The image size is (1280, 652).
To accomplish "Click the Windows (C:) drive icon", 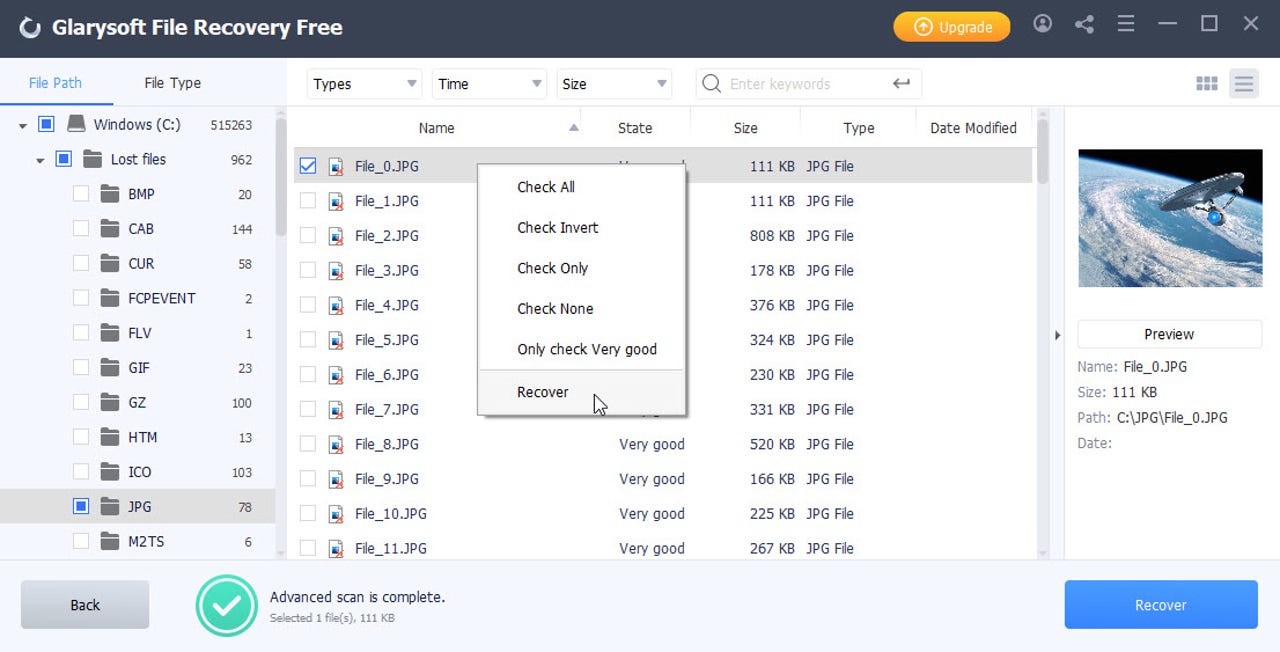I will 76,124.
